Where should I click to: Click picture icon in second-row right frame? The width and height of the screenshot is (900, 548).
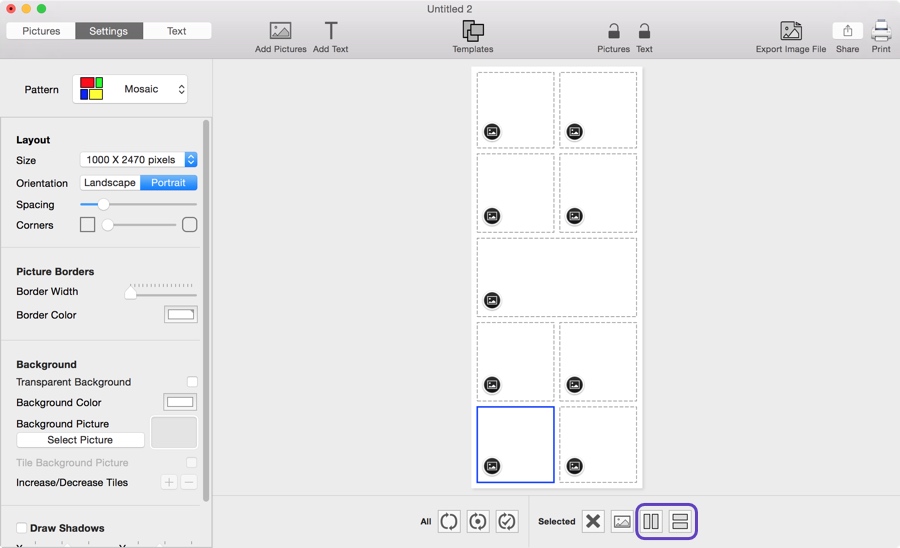click(x=575, y=216)
